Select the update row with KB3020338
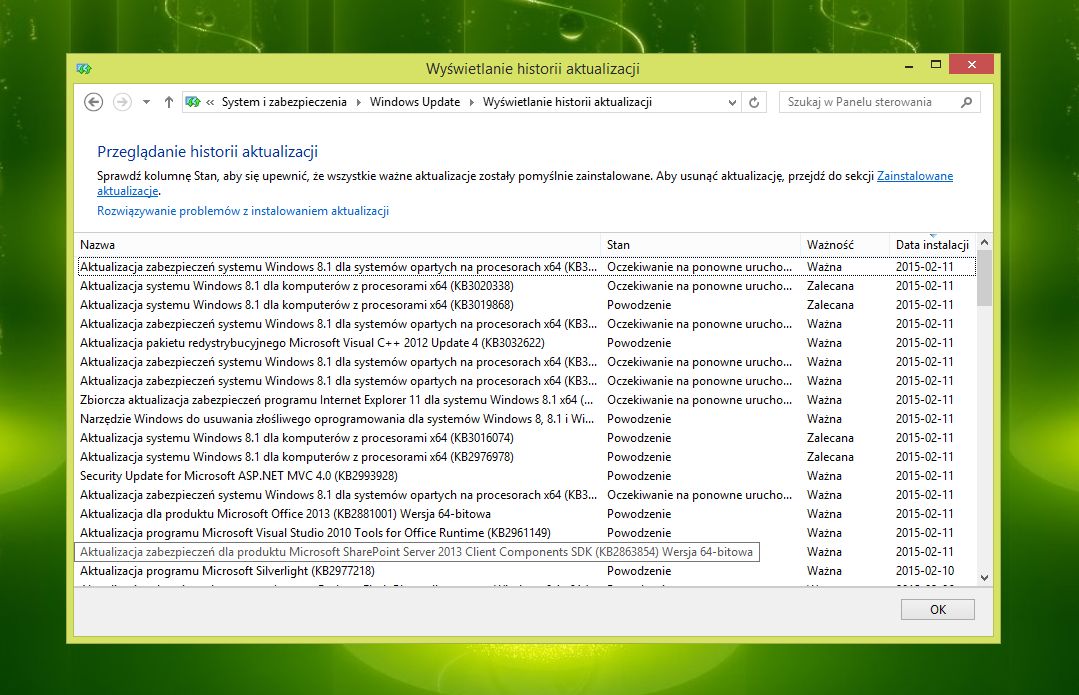 (526, 286)
